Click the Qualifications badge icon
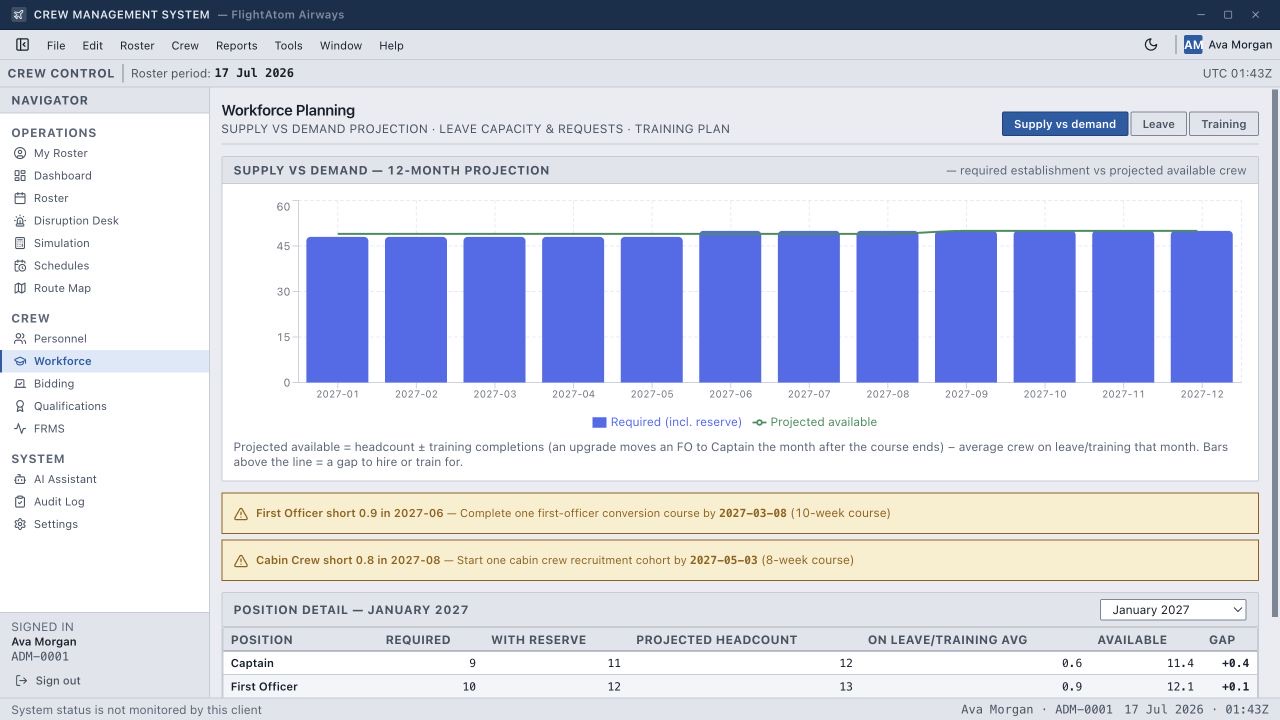The width and height of the screenshot is (1280, 720). (20, 406)
